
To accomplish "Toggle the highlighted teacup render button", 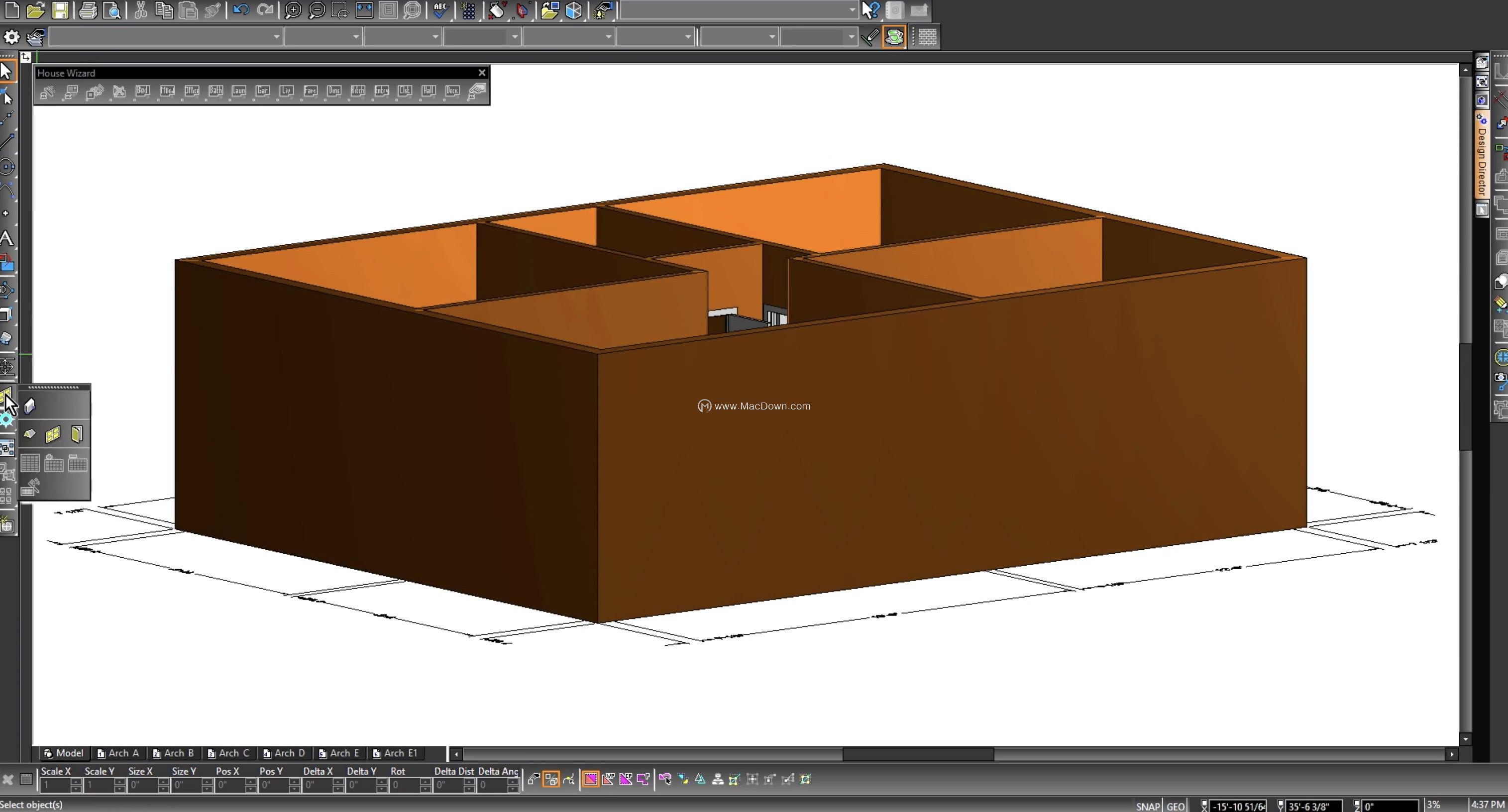I will (894, 37).
